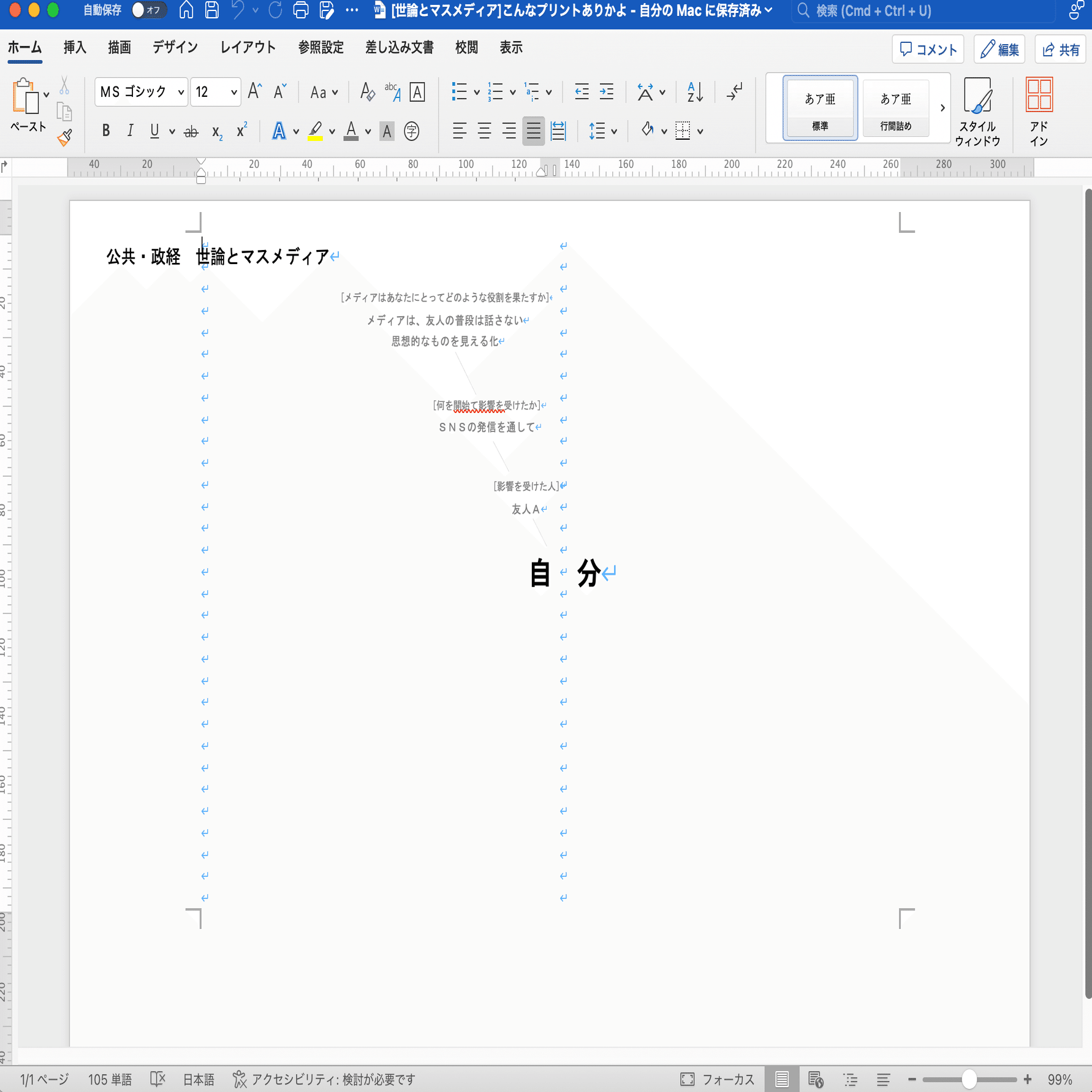Switch to print layout view

point(782,1079)
